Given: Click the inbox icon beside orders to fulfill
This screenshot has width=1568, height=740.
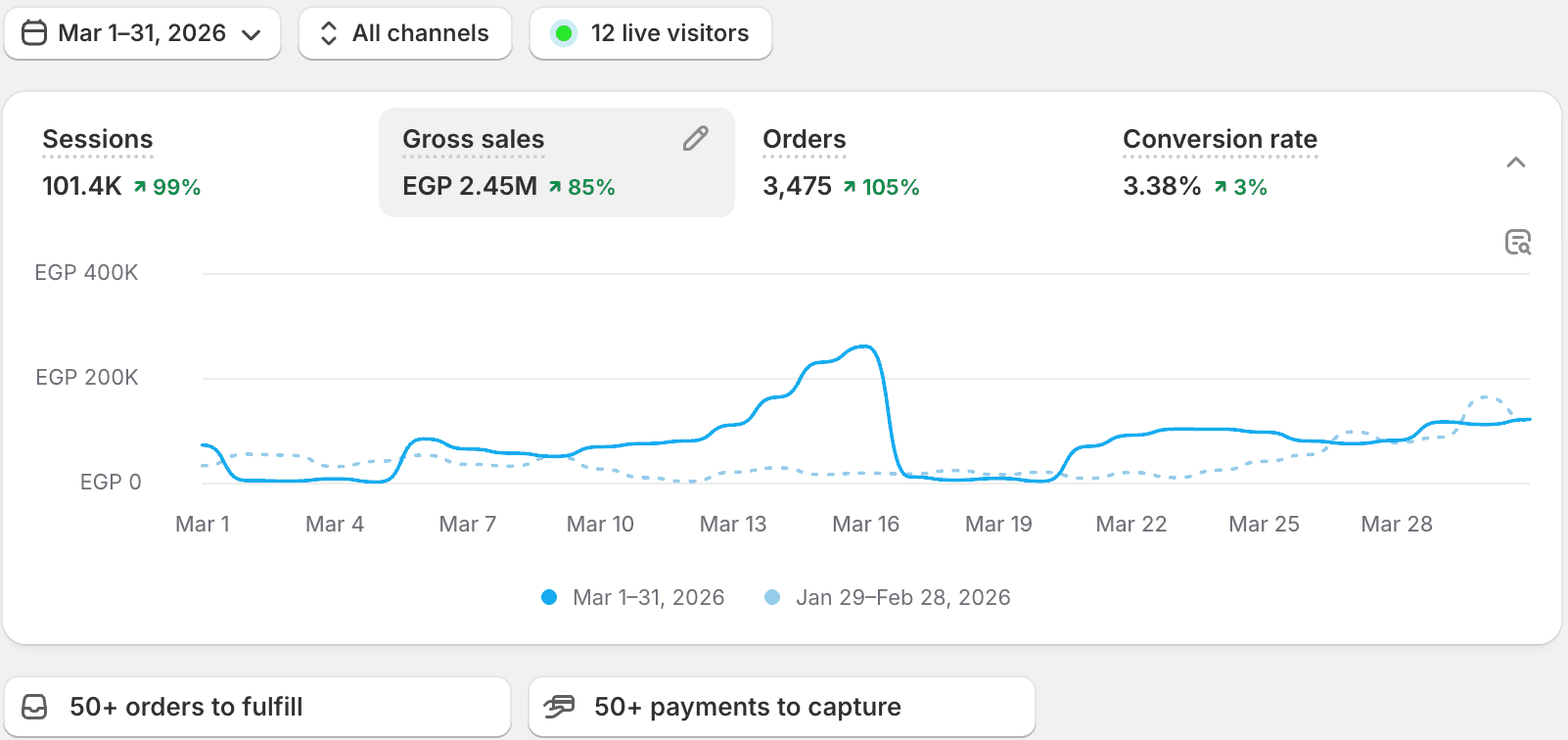Looking at the screenshot, I should 34,707.
